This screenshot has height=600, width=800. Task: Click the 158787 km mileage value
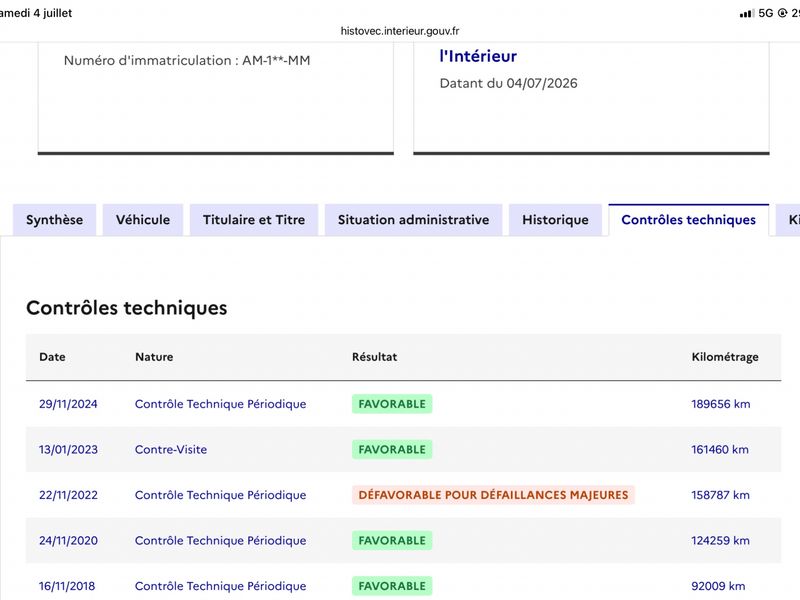[x=720, y=495]
